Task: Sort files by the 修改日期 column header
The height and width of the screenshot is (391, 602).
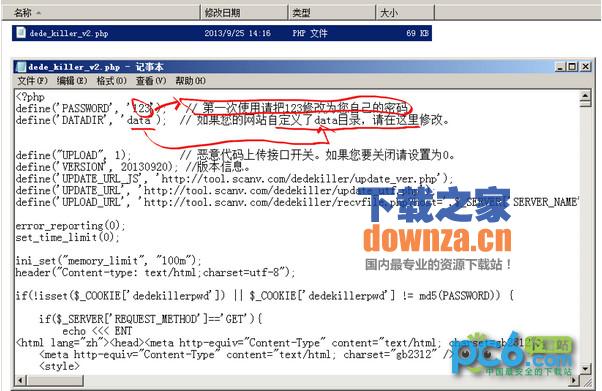Action: pos(244,13)
